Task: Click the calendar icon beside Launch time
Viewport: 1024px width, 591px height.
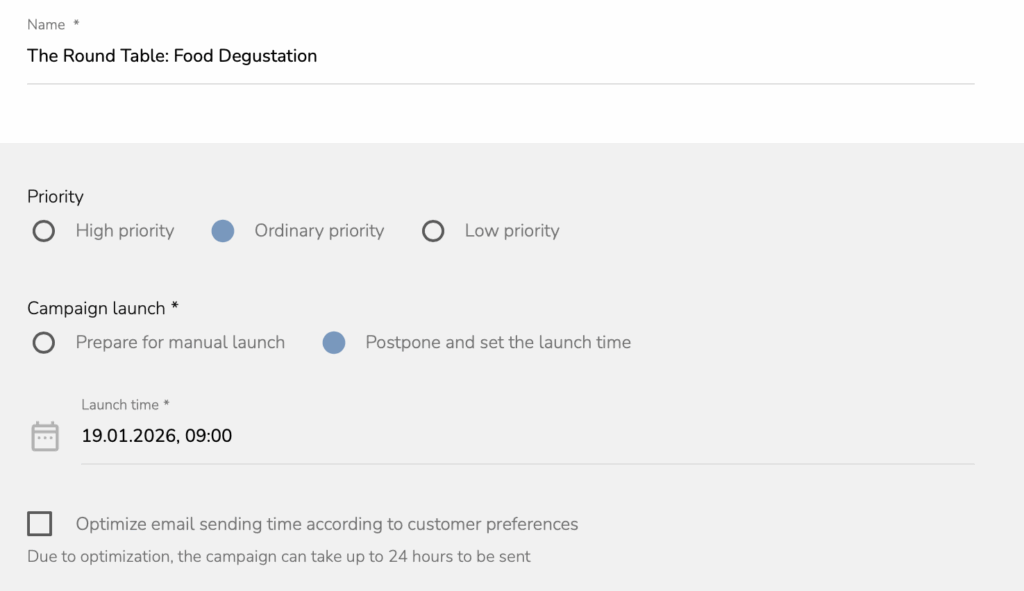Action: click(x=45, y=436)
